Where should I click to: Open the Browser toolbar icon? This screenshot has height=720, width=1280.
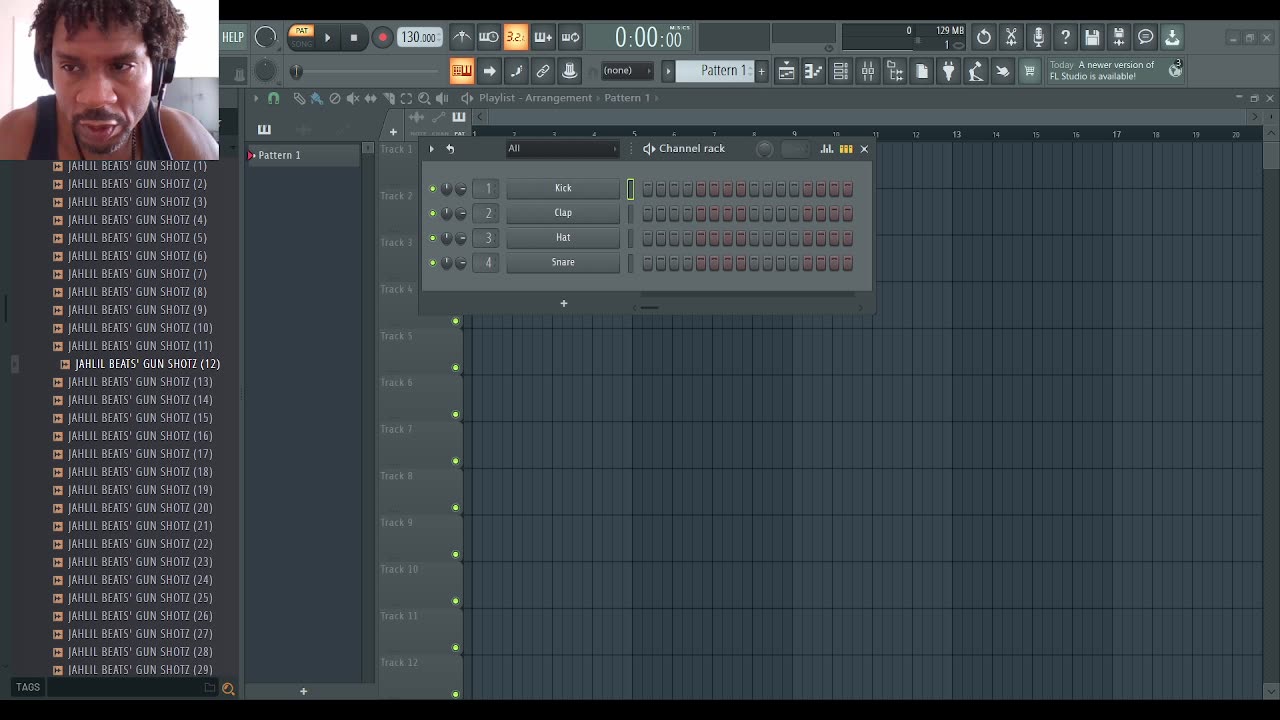point(895,70)
